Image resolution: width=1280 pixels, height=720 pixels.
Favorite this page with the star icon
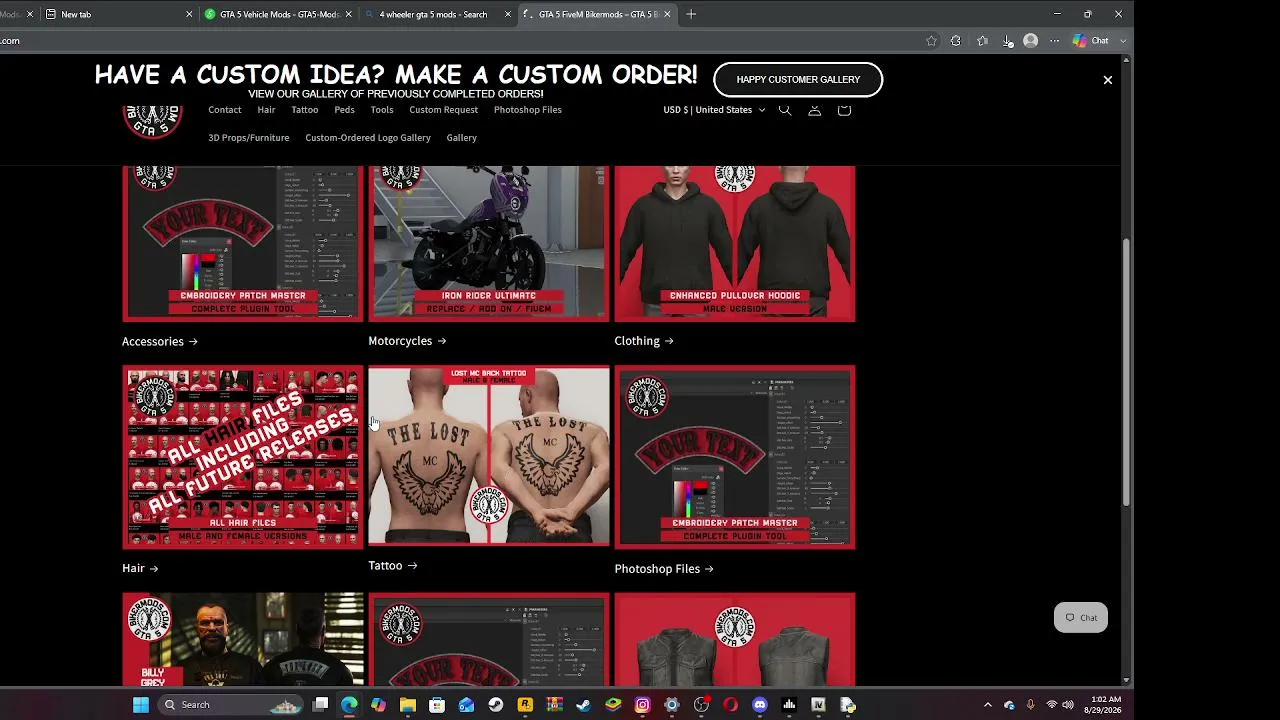[x=931, y=41]
